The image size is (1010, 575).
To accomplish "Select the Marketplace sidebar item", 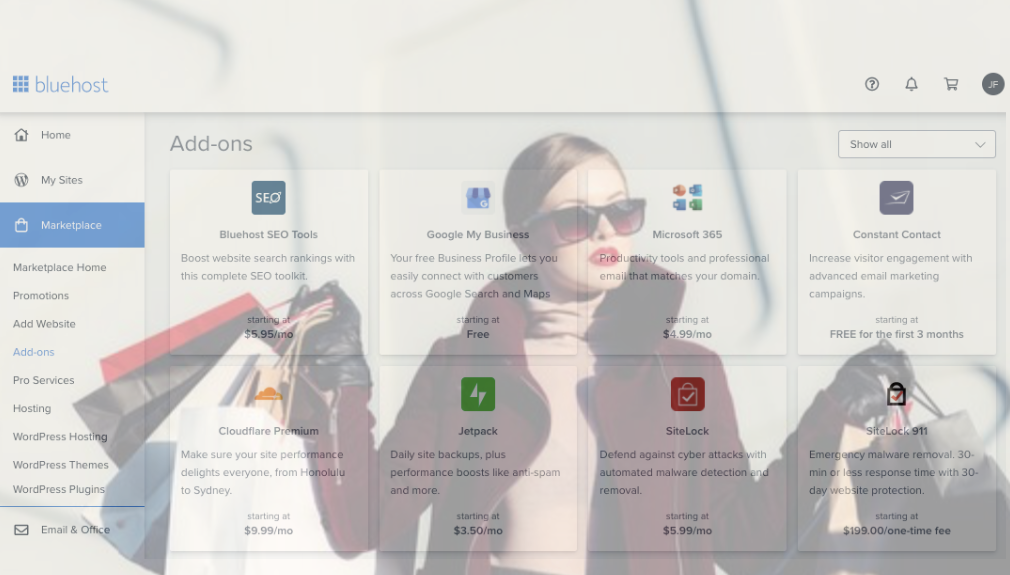I will (x=72, y=225).
